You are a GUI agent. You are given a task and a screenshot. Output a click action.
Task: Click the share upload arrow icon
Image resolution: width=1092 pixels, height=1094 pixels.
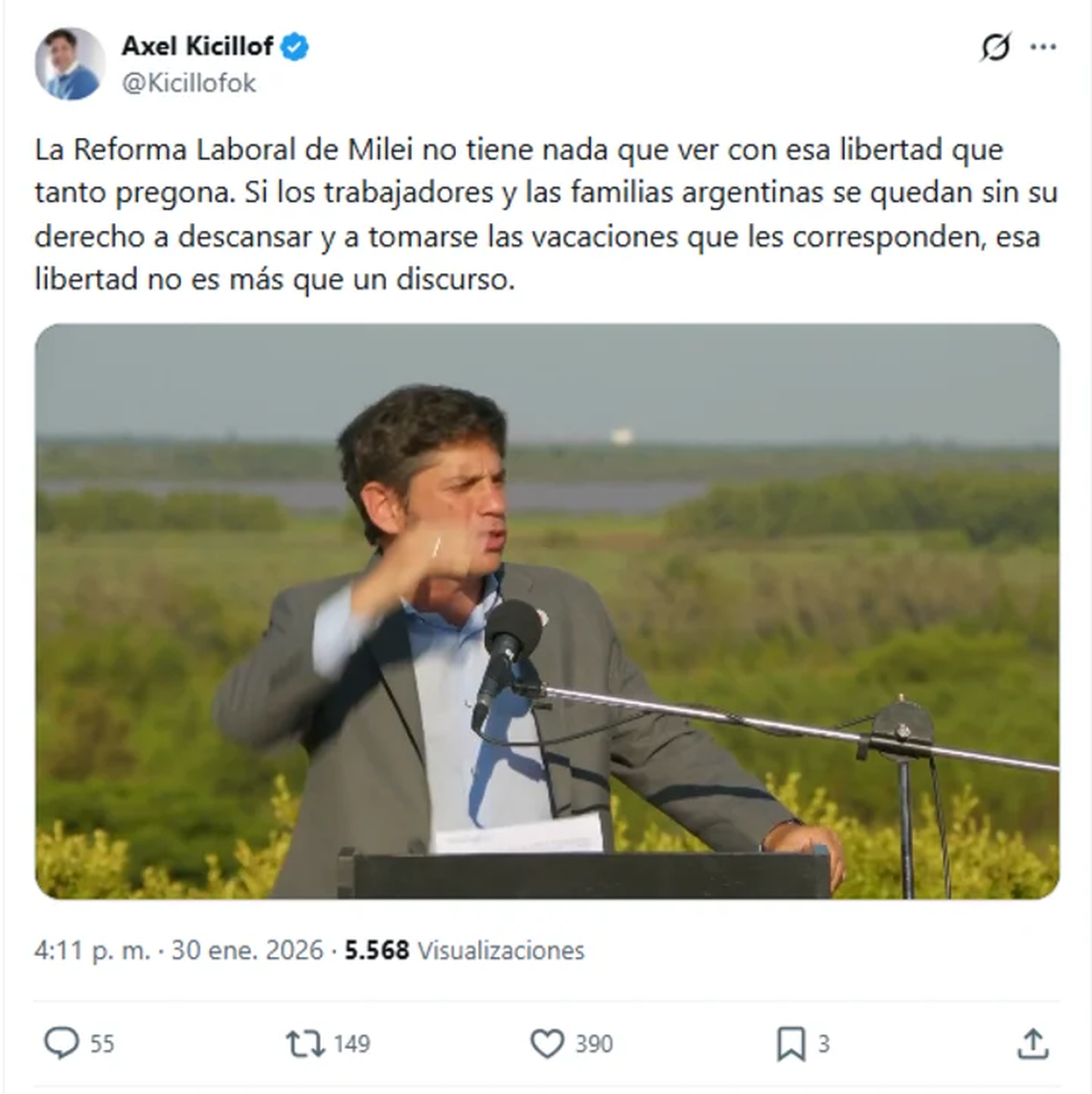pos(1033,1044)
